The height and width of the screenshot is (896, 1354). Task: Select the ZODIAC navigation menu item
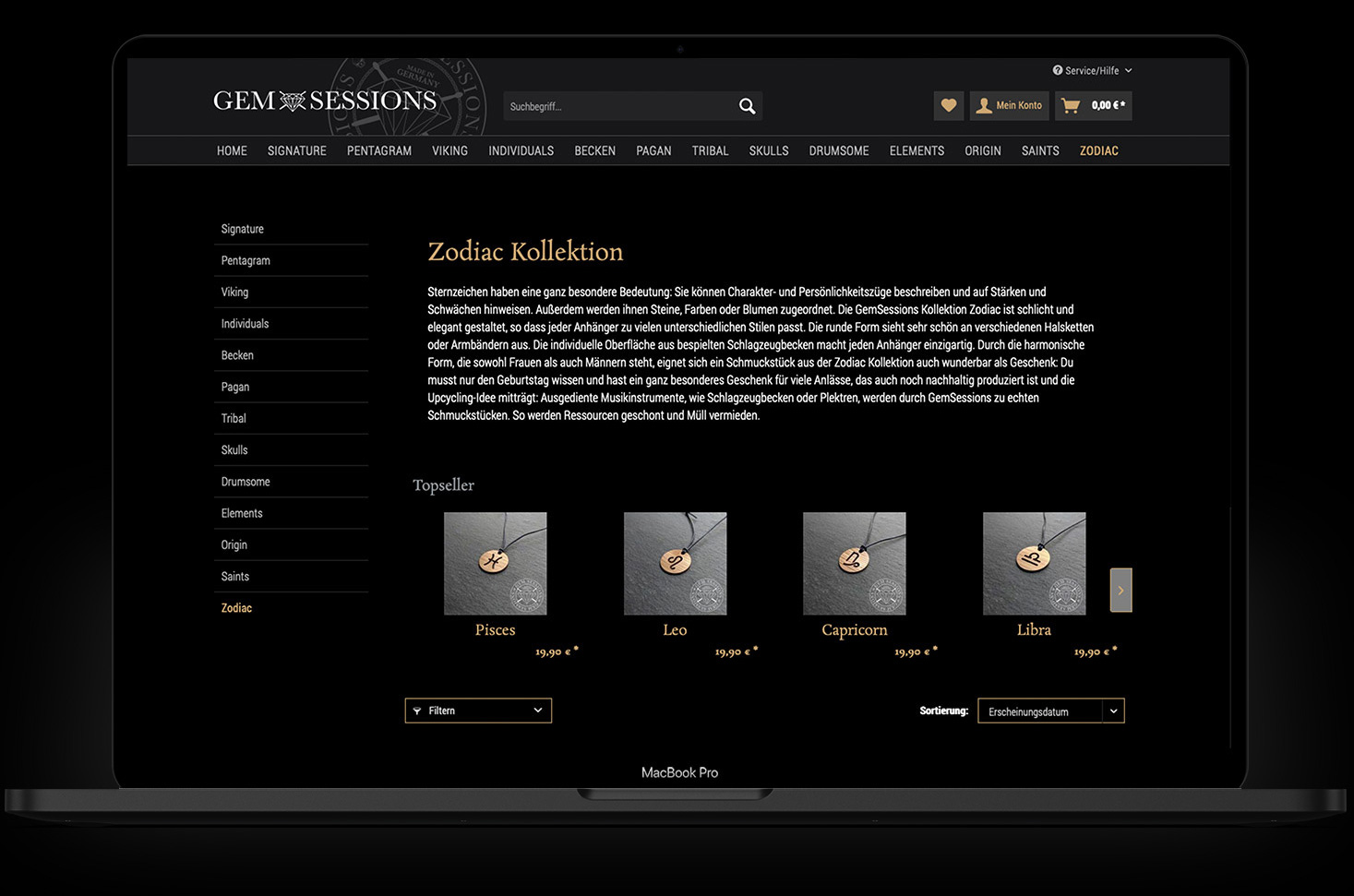[1098, 150]
